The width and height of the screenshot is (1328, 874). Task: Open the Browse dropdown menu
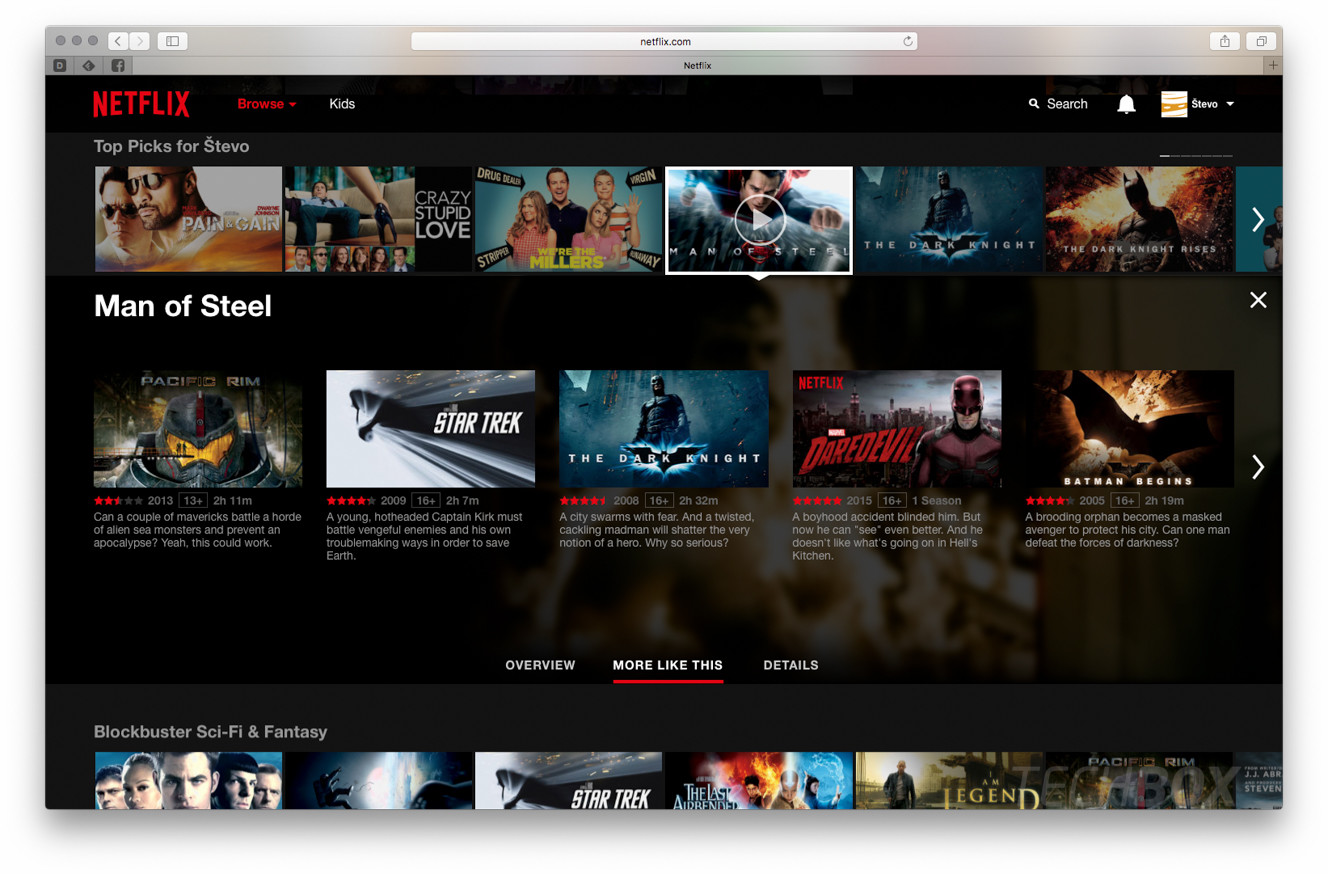click(266, 104)
